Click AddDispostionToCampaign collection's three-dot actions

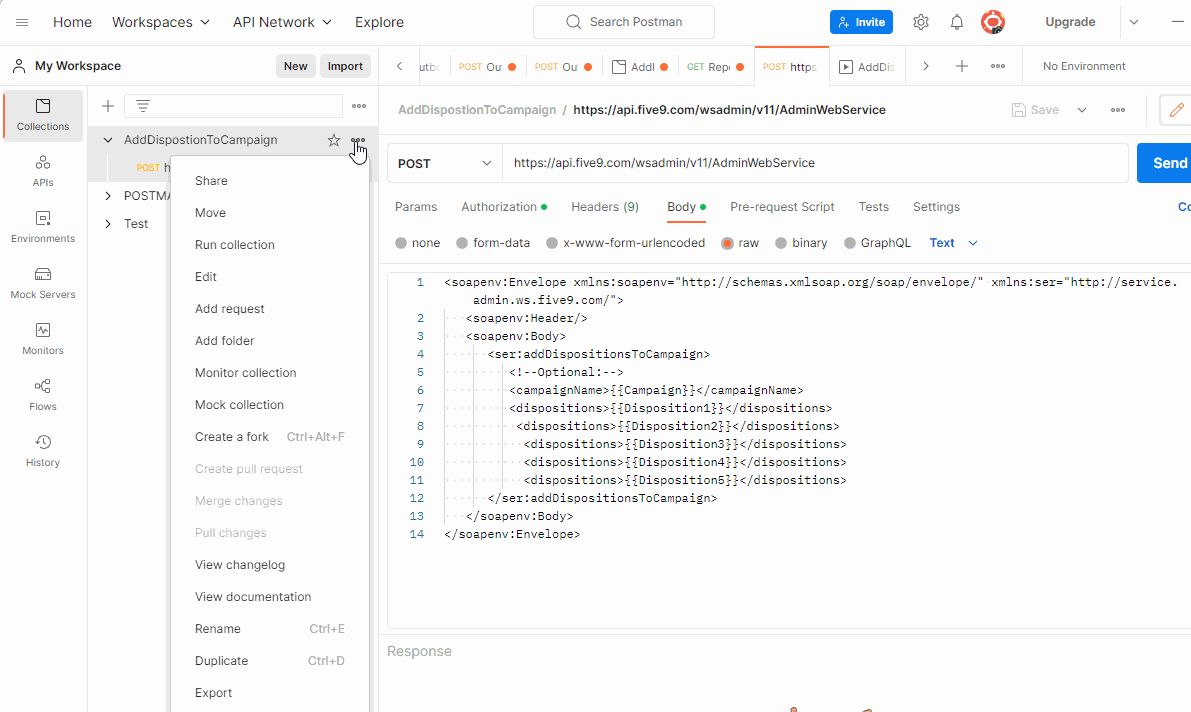pyautogui.click(x=358, y=141)
